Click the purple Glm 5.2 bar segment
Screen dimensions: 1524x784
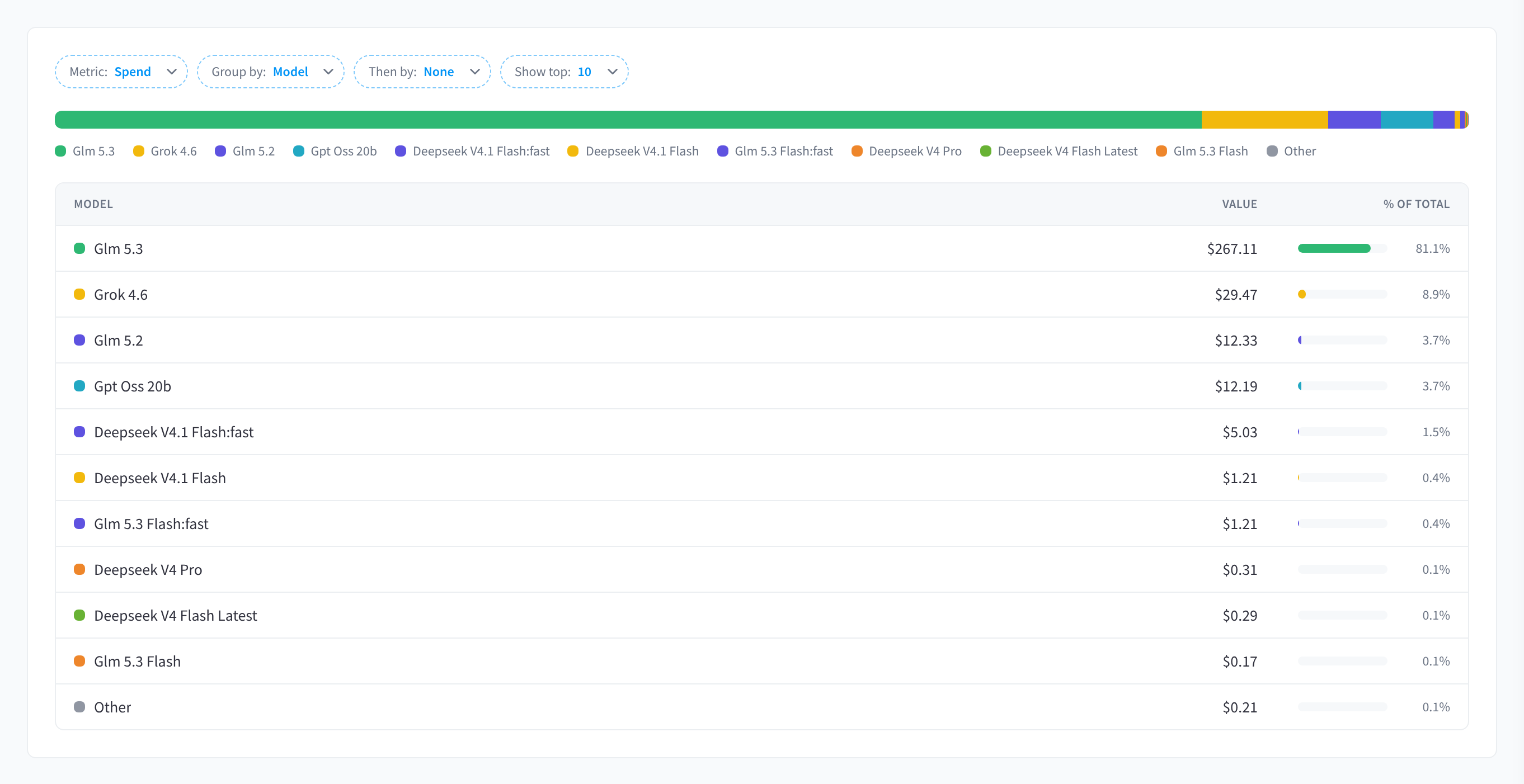1354,120
